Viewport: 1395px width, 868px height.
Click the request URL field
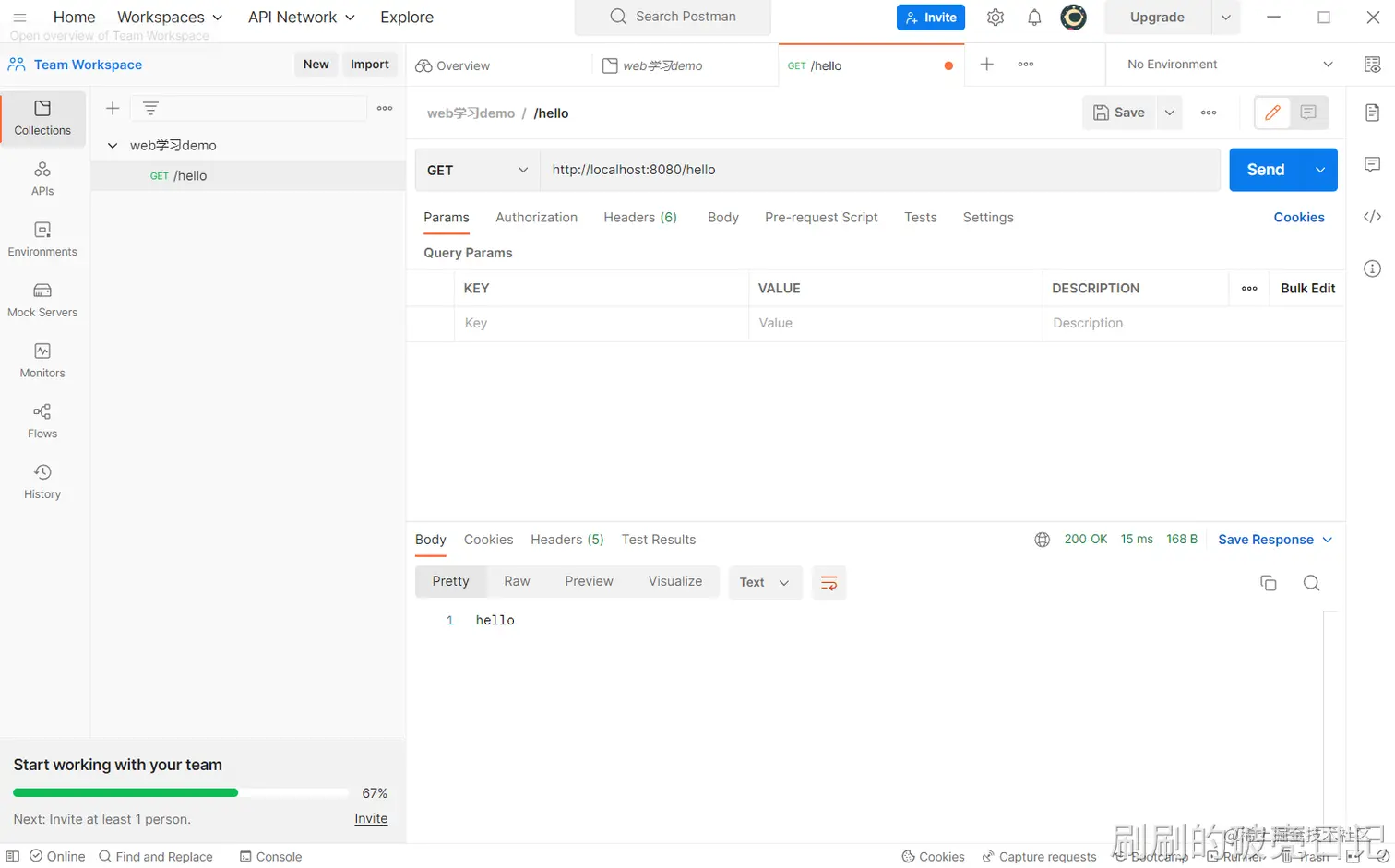880,170
